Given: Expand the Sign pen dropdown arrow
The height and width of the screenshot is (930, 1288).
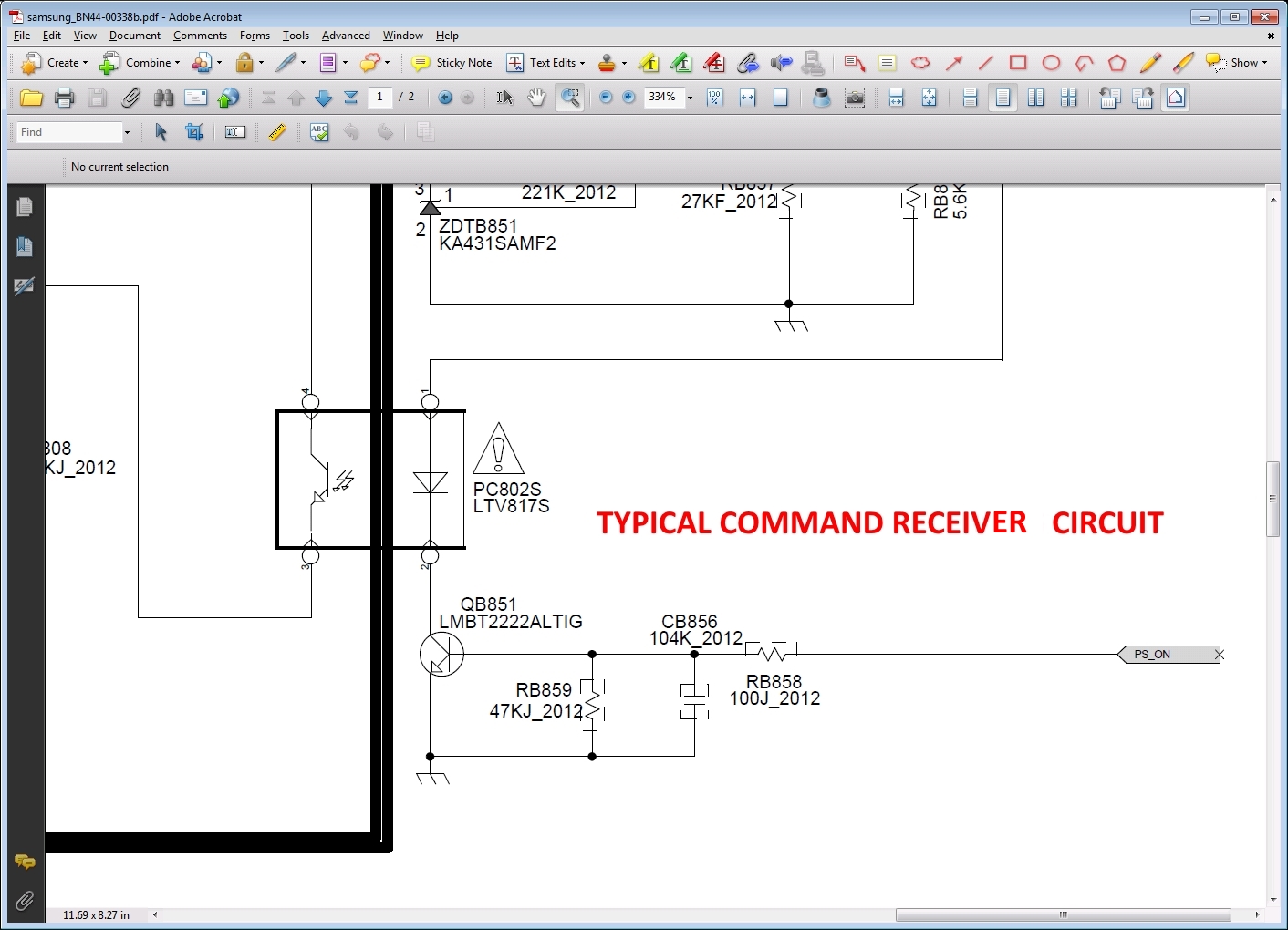Looking at the screenshot, I should pyautogui.click(x=303, y=63).
